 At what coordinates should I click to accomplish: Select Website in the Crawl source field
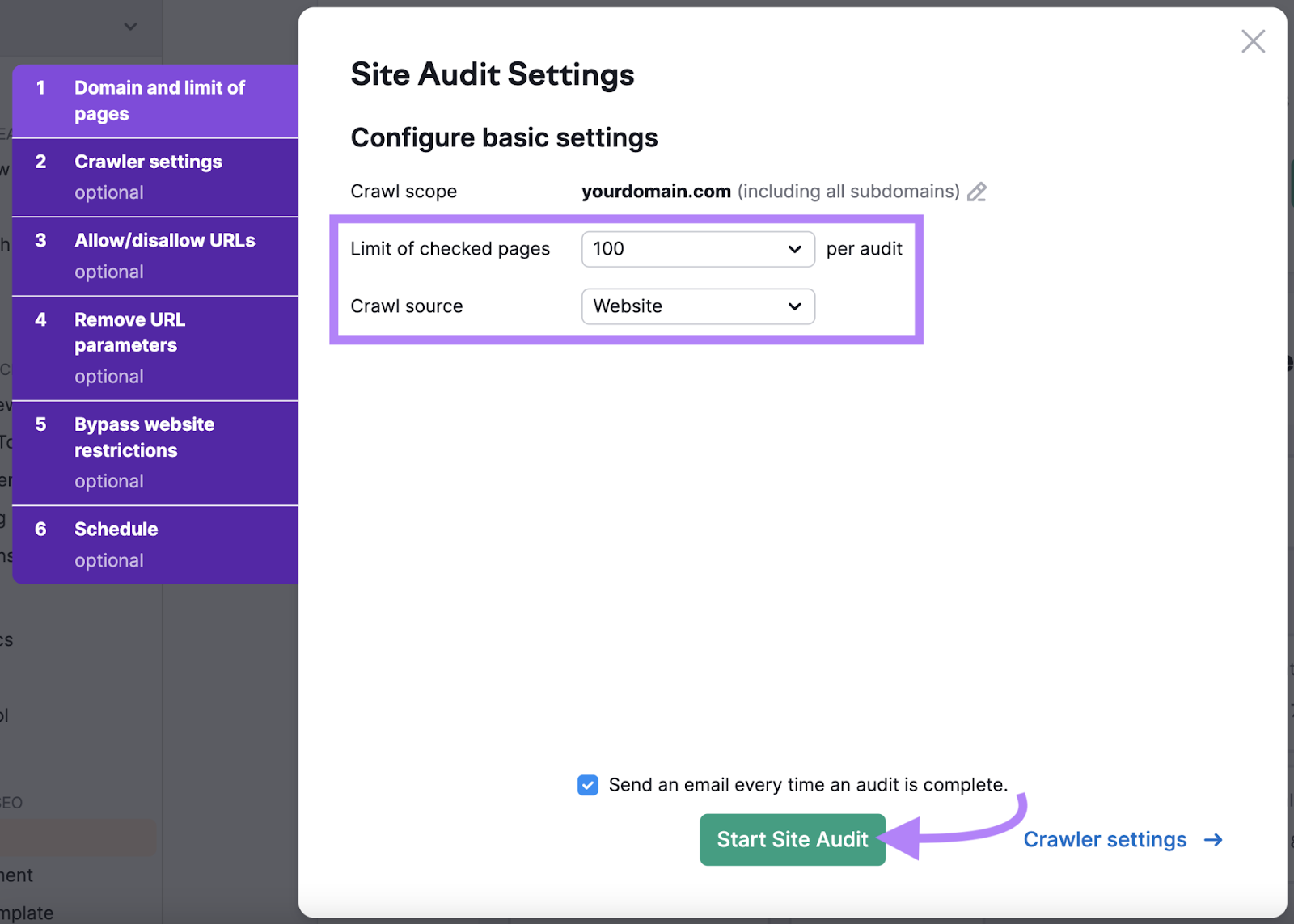697,306
